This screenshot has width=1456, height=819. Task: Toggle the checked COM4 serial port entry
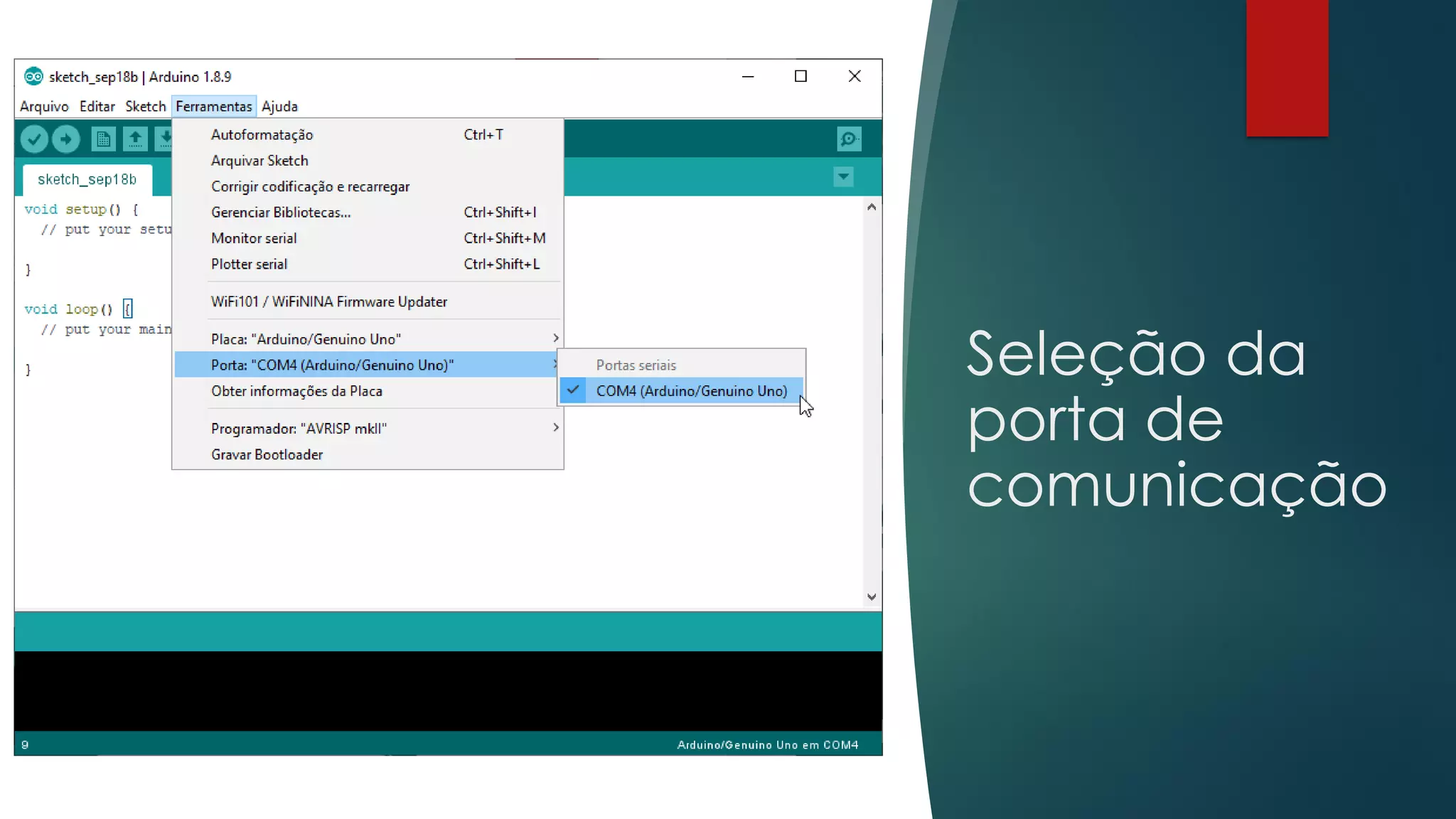[x=691, y=391]
